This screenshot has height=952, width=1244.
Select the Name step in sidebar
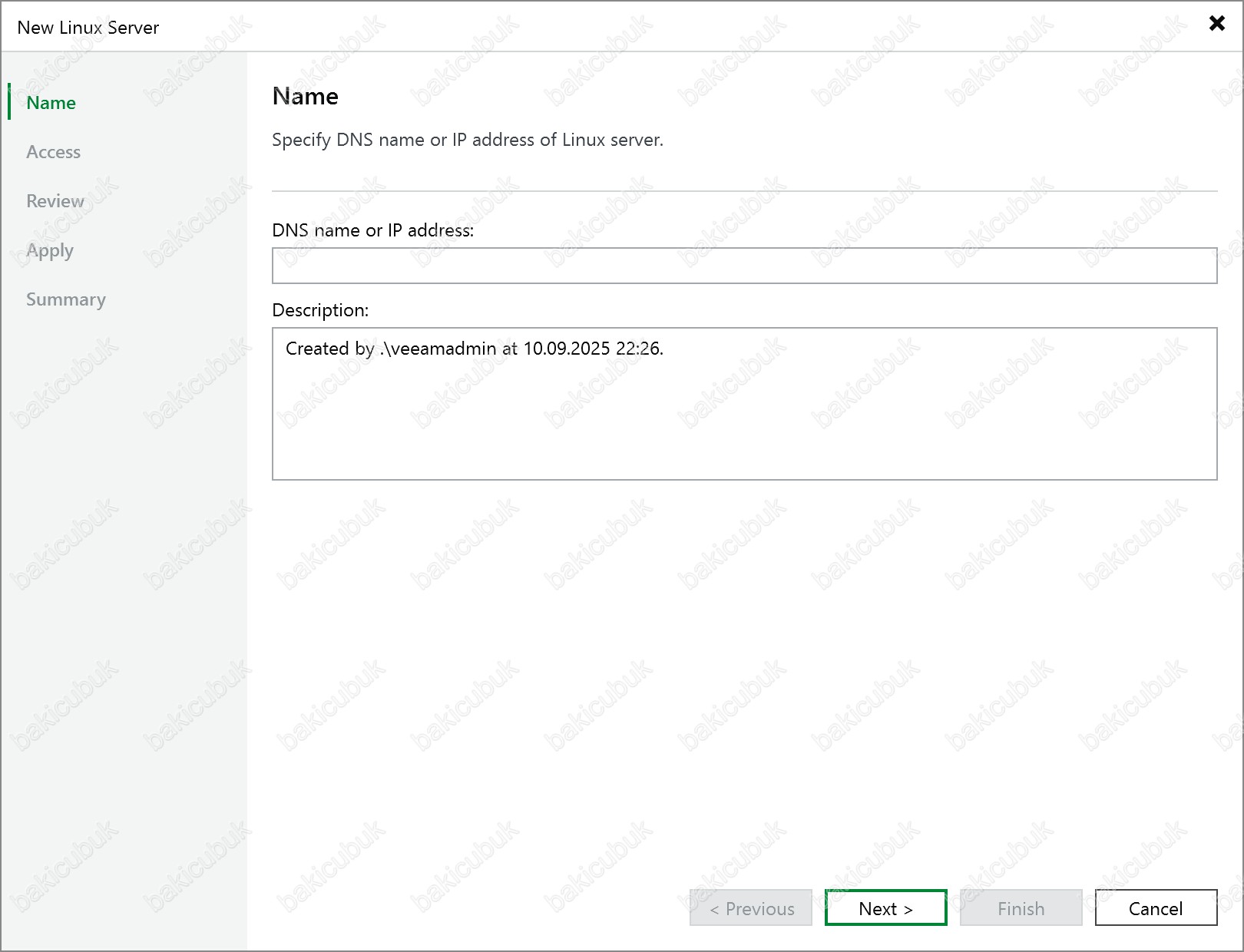pyautogui.click(x=51, y=103)
